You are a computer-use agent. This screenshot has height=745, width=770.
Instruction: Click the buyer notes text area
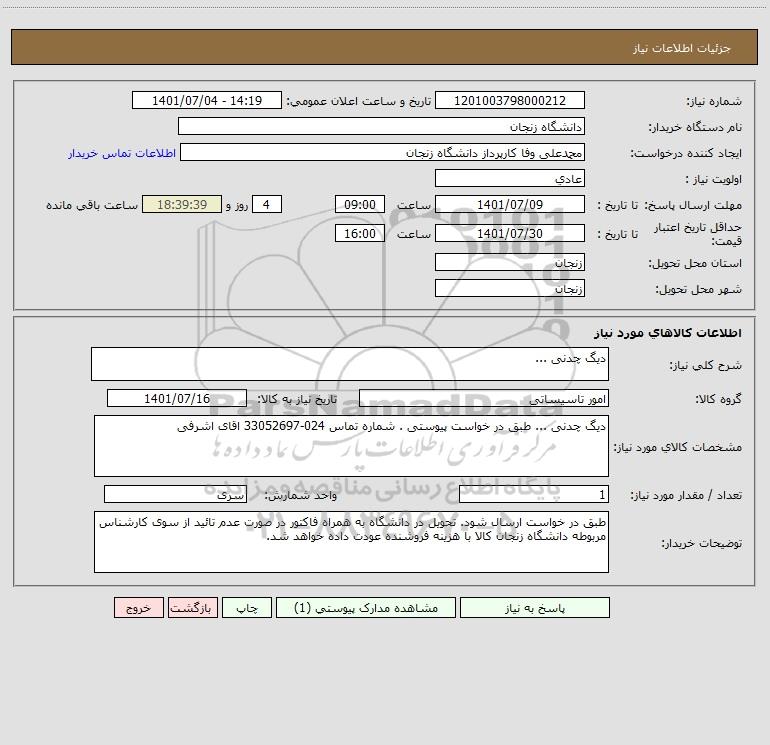(x=351, y=542)
